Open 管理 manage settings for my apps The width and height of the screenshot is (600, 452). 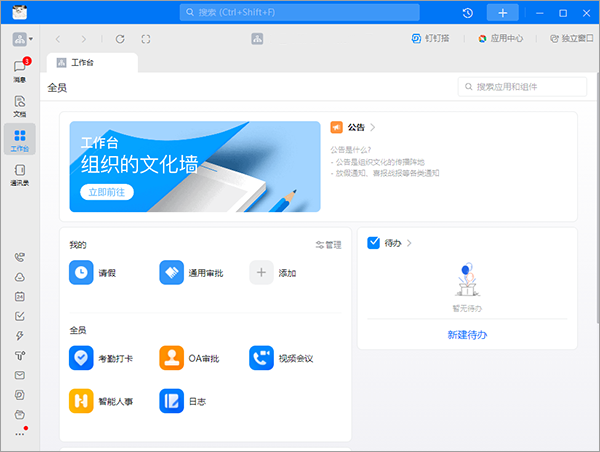328,245
